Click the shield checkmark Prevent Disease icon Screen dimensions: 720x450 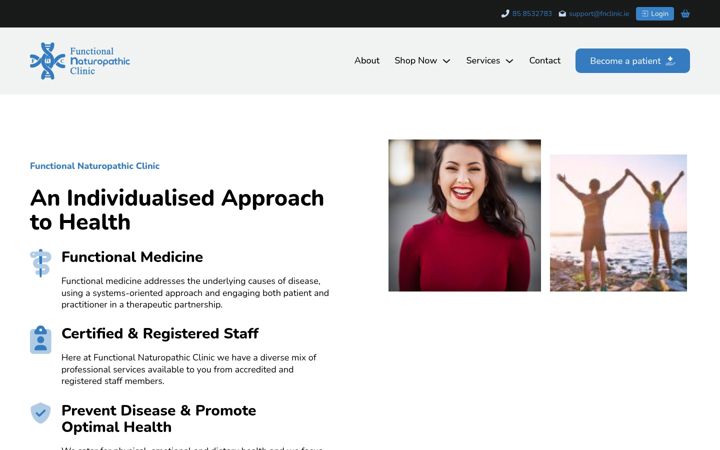coord(40,413)
